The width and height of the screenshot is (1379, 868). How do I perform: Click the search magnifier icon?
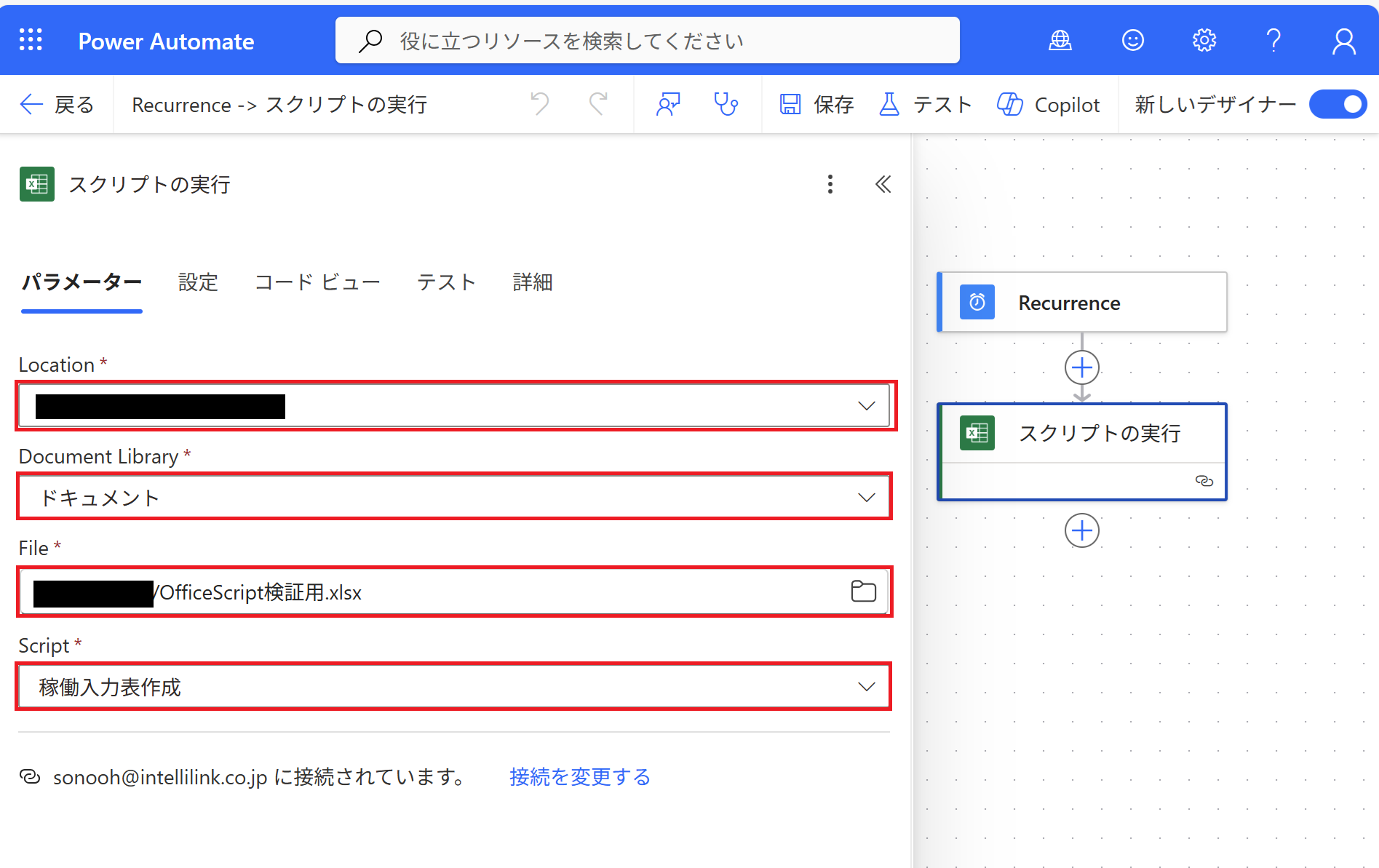click(370, 41)
